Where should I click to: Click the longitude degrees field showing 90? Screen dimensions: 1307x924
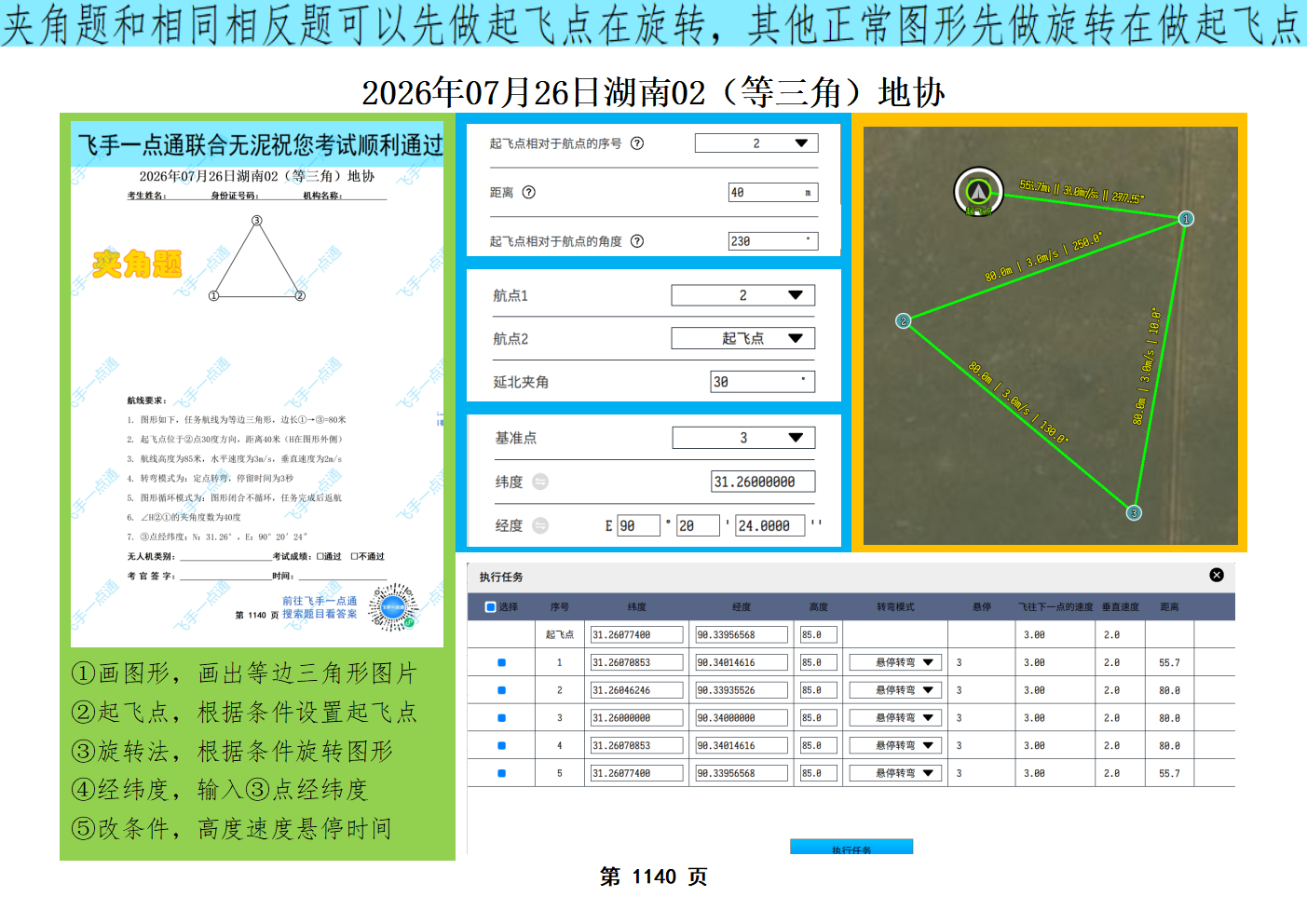click(638, 525)
